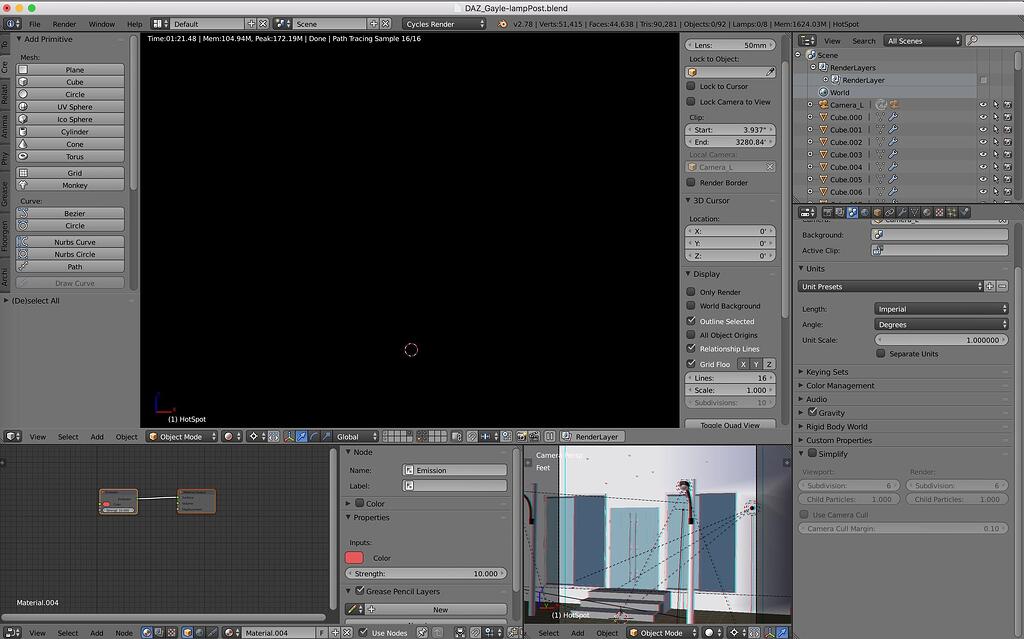Screen dimensions: 1024x639
Task: Open the Modifiers wrench properties tab
Action: click(x=902, y=212)
